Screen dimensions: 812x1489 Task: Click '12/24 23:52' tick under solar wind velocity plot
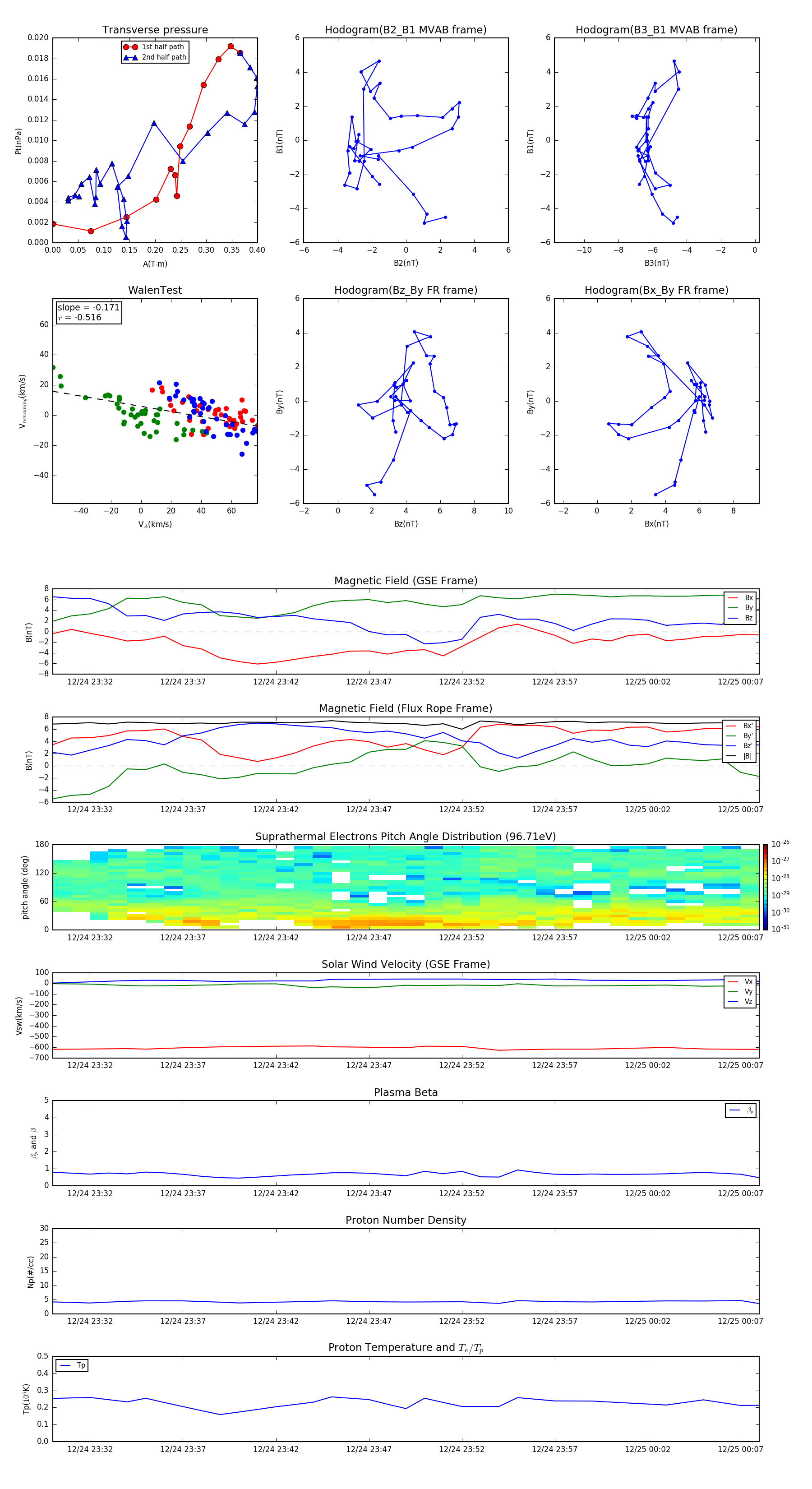point(462,1065)
